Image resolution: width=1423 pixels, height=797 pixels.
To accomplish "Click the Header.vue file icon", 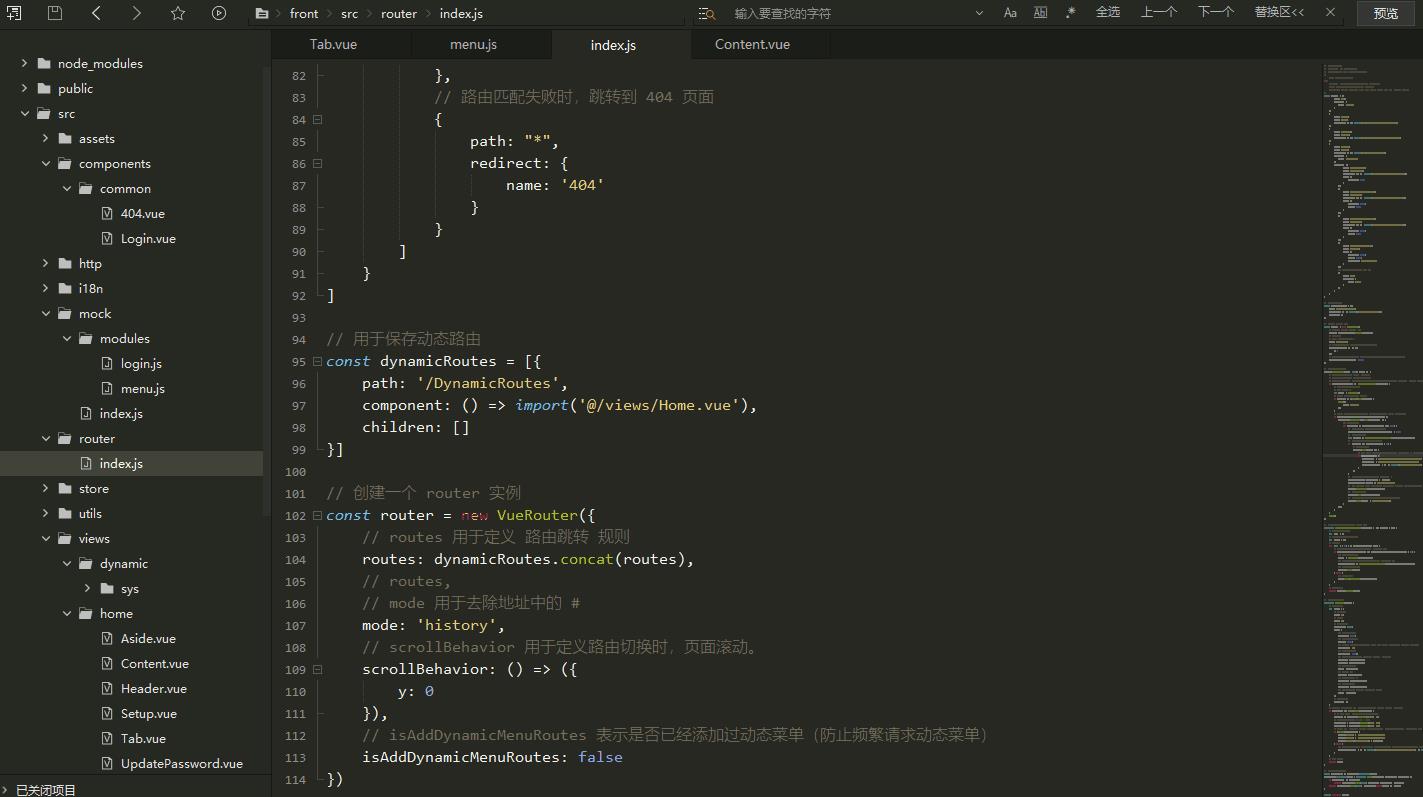I will click(108, 688).
